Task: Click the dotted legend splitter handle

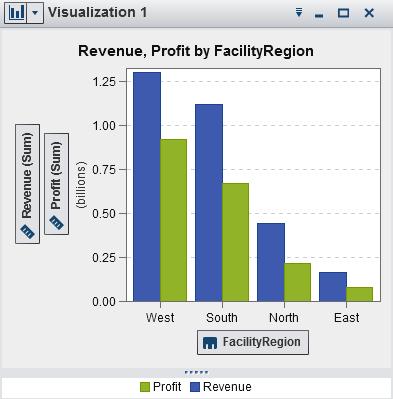Action: point(196,372)
